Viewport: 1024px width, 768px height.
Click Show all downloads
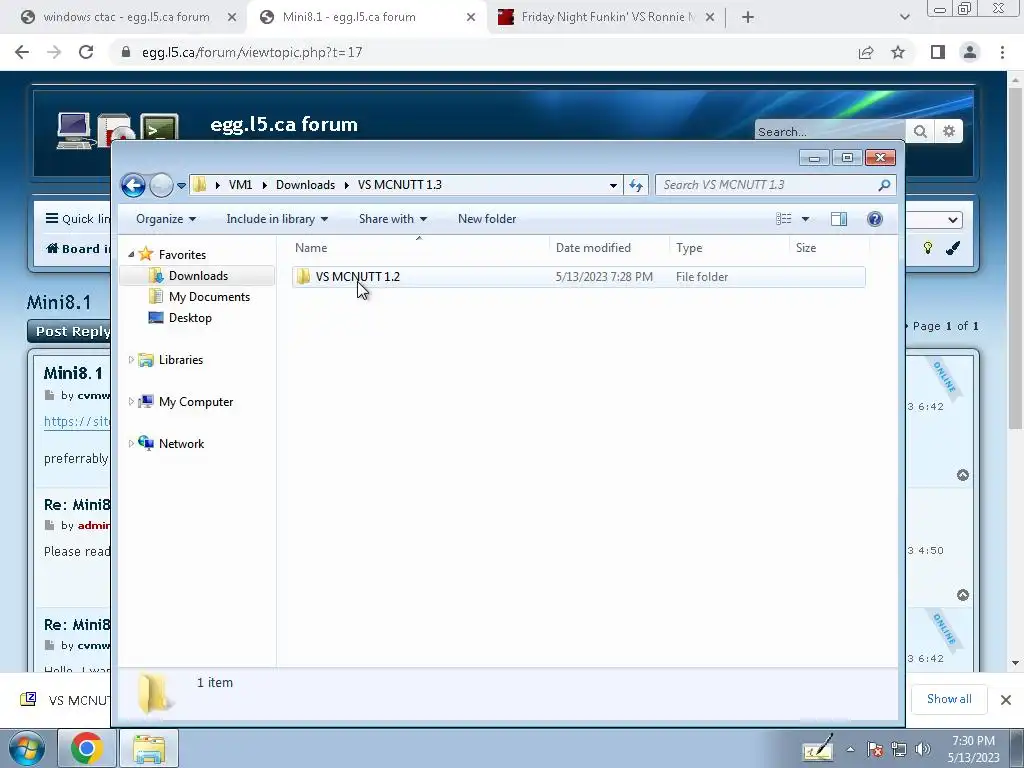949,699
